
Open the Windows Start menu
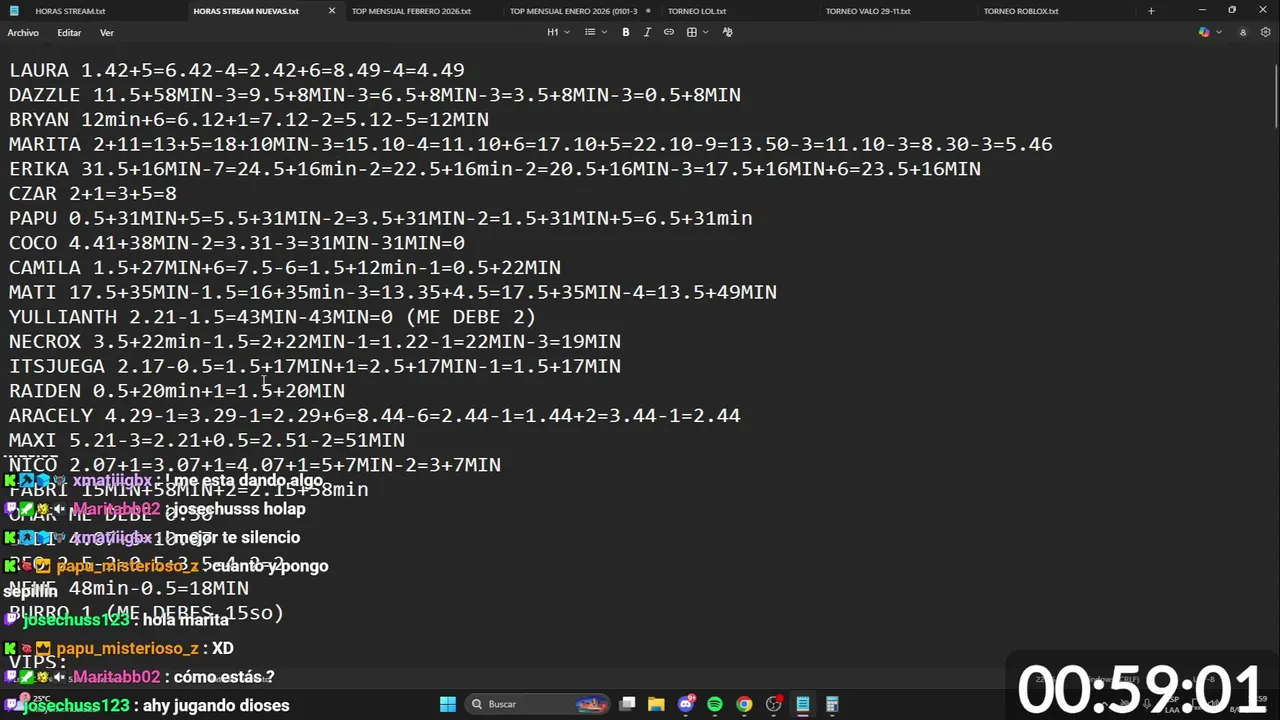(x=448, y=704)
